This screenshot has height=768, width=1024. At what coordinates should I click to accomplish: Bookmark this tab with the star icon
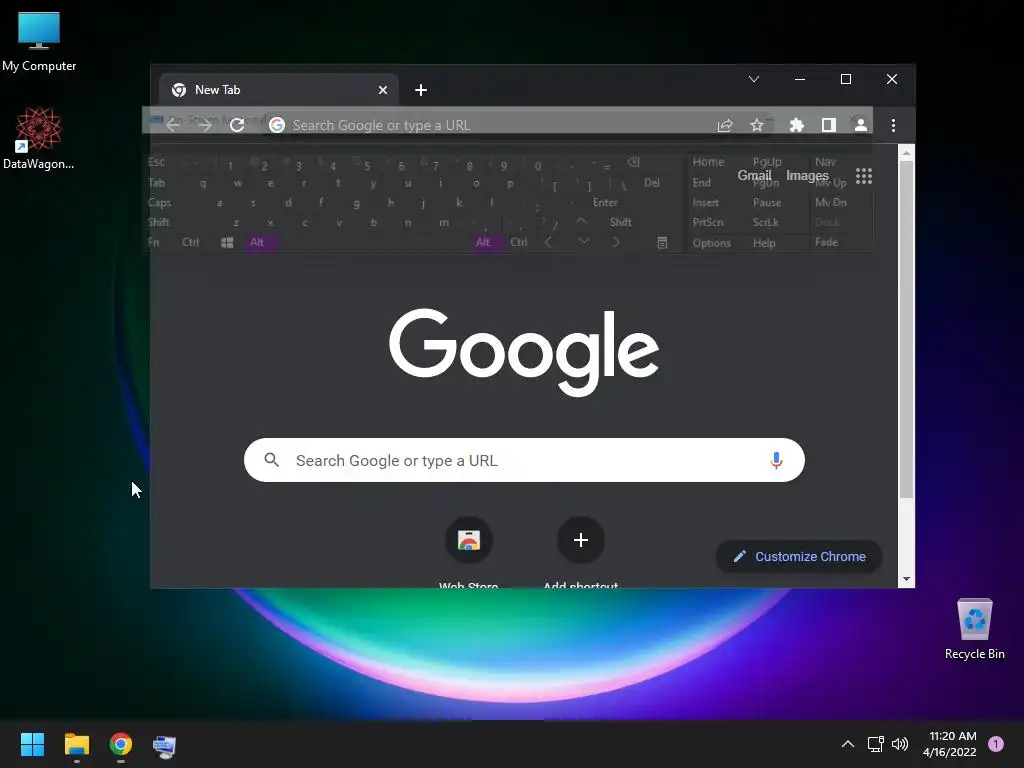point(757,125)
